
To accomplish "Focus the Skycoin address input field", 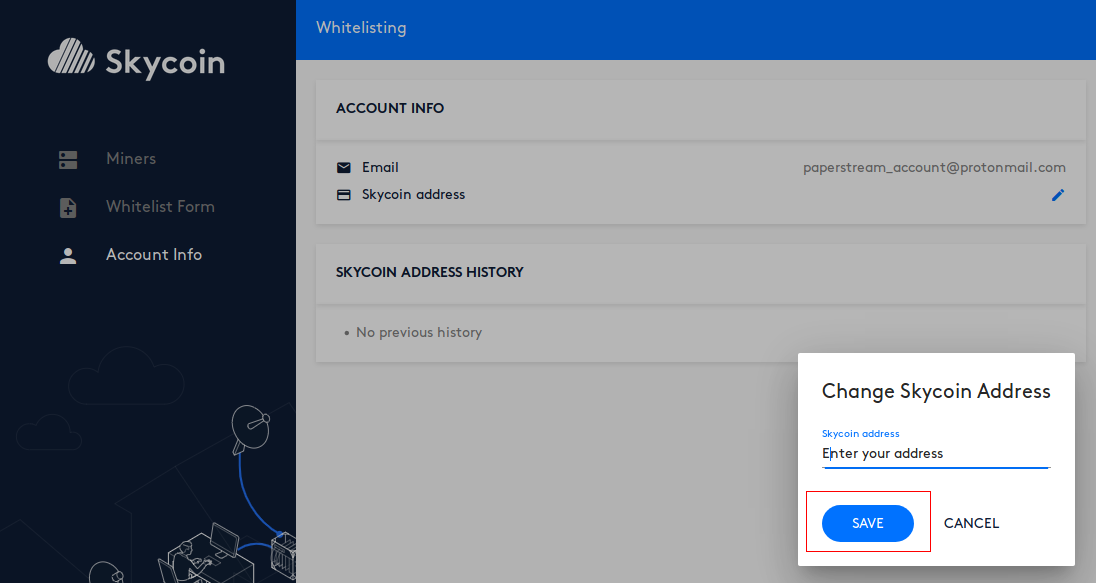I will [x=936, y=454].
